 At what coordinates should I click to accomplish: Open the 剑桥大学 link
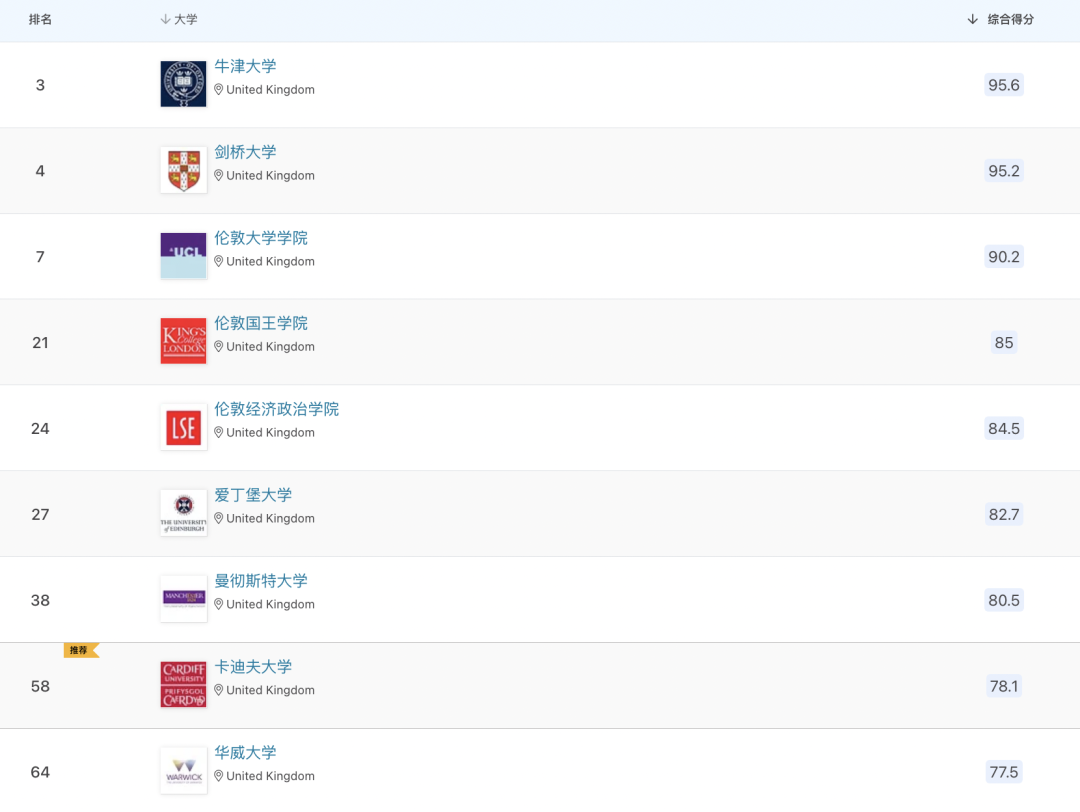coord(245,152)
